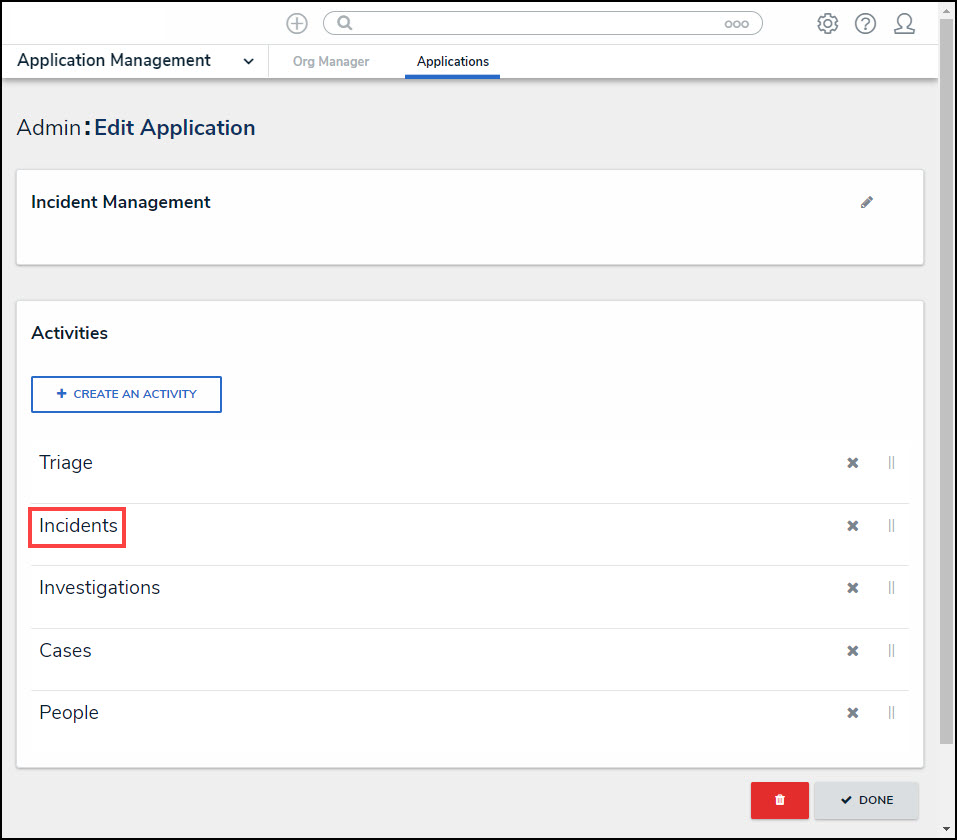The image size is (957, 840).
Task: Remove the Incidents activity with X
Action: [853, 526]
